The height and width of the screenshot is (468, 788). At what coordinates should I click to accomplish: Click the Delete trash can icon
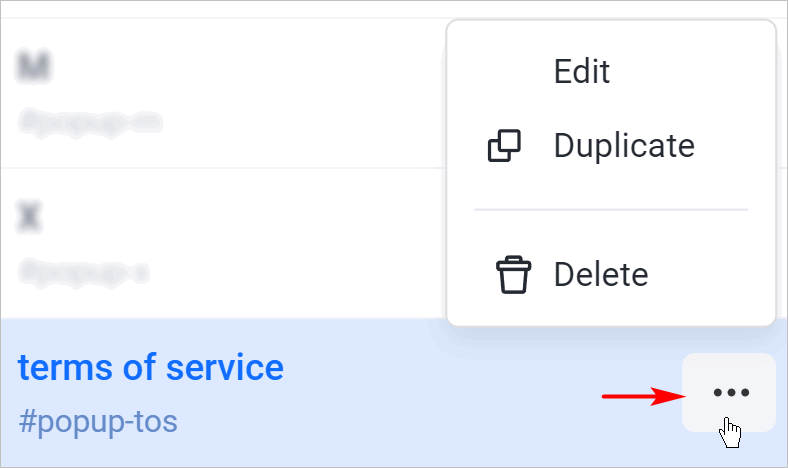513,274
